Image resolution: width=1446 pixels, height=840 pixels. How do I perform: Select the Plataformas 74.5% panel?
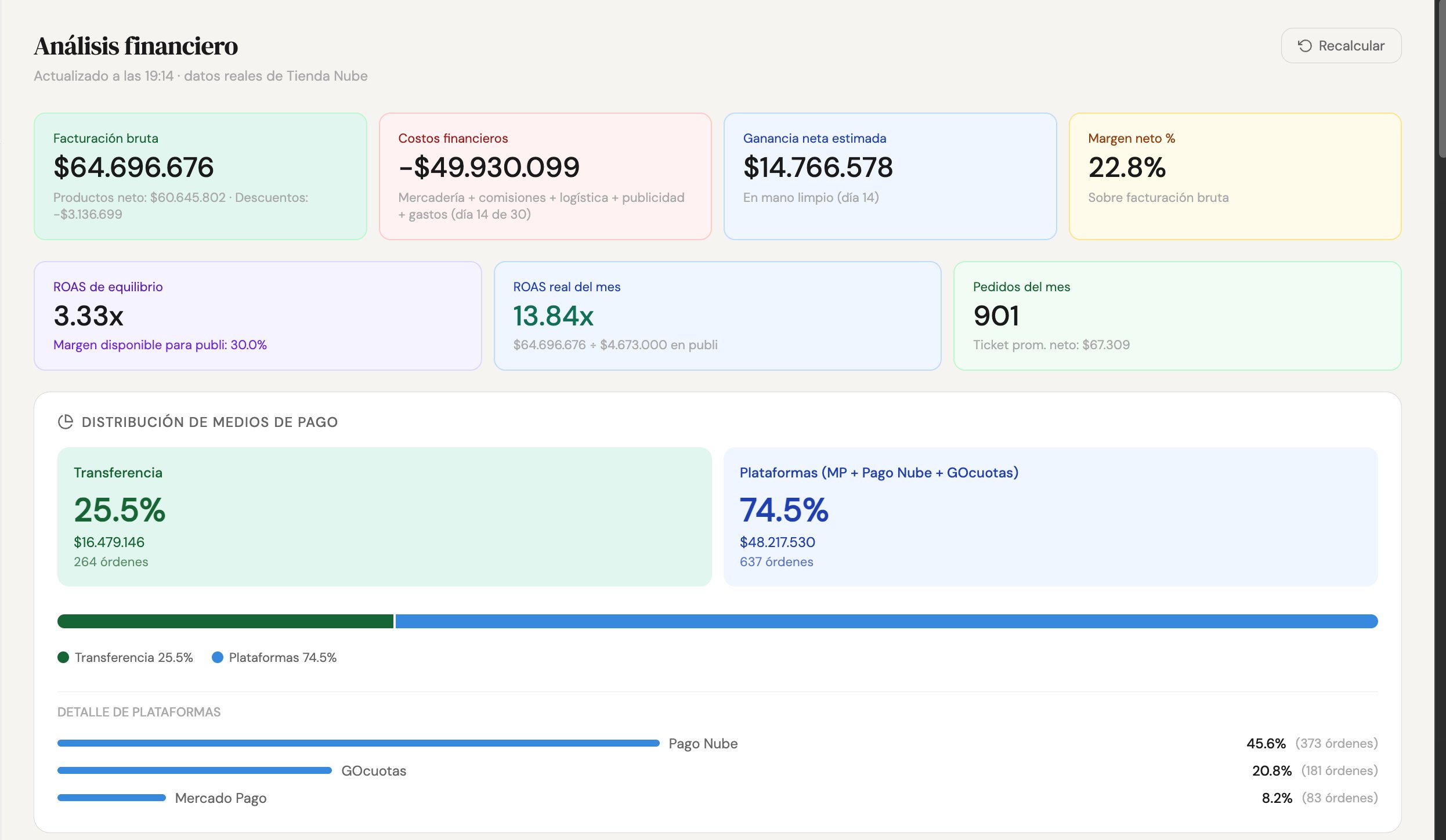point(1050,517)
